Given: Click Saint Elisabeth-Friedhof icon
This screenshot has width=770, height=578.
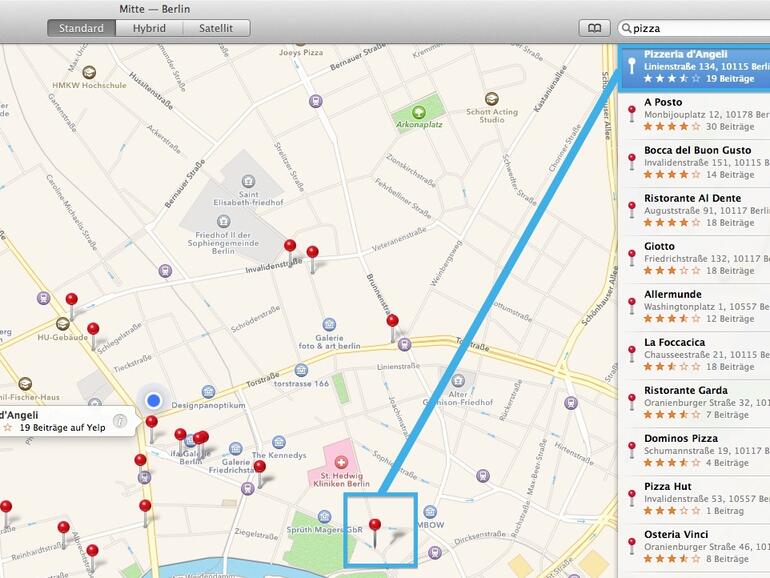Looking at the screenshot, I should (248, 181).
